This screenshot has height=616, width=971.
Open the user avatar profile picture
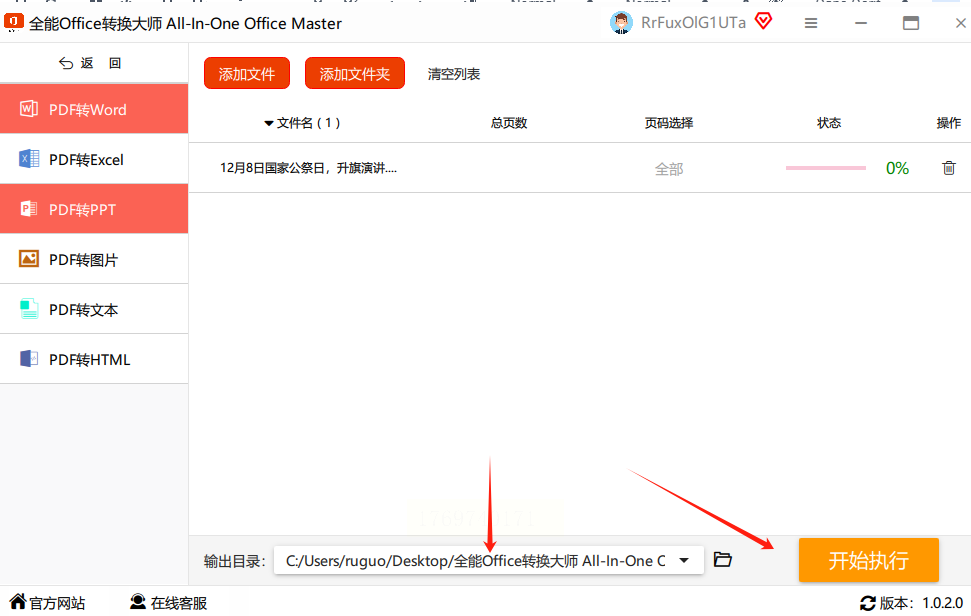click(x=621, y=23)
